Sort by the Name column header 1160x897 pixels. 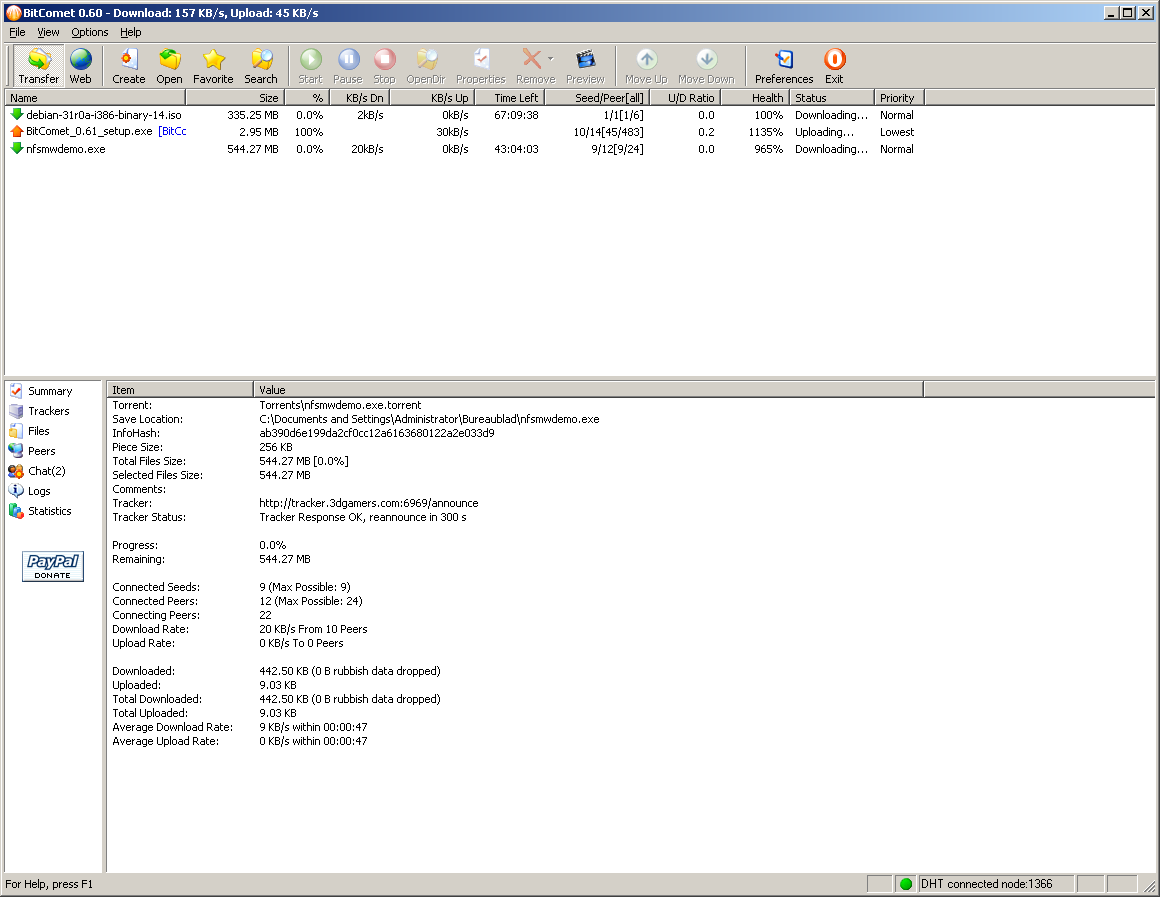(96, 98)
